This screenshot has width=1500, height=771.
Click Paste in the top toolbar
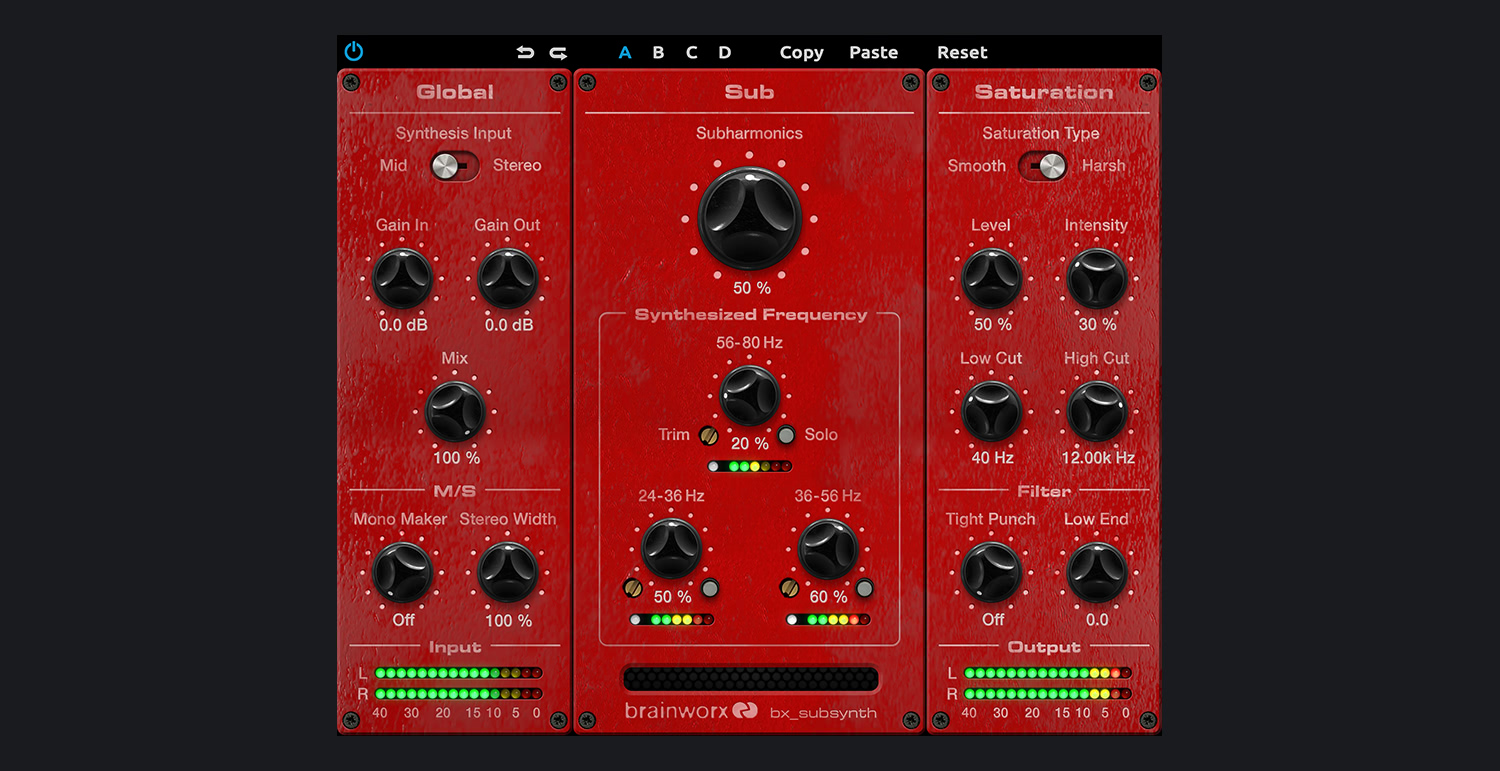(x=872, y=52)
